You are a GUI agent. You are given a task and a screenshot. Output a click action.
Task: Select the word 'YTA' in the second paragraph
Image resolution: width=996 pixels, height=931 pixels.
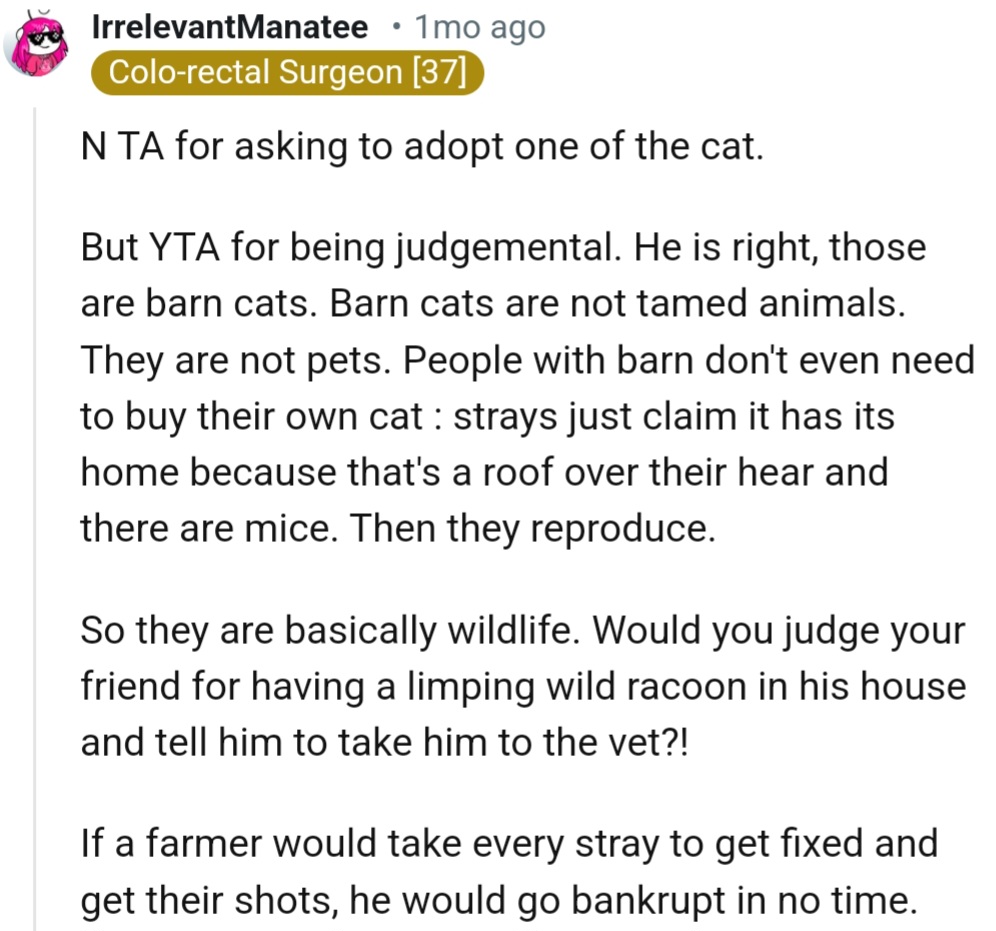tap(184, 247)
